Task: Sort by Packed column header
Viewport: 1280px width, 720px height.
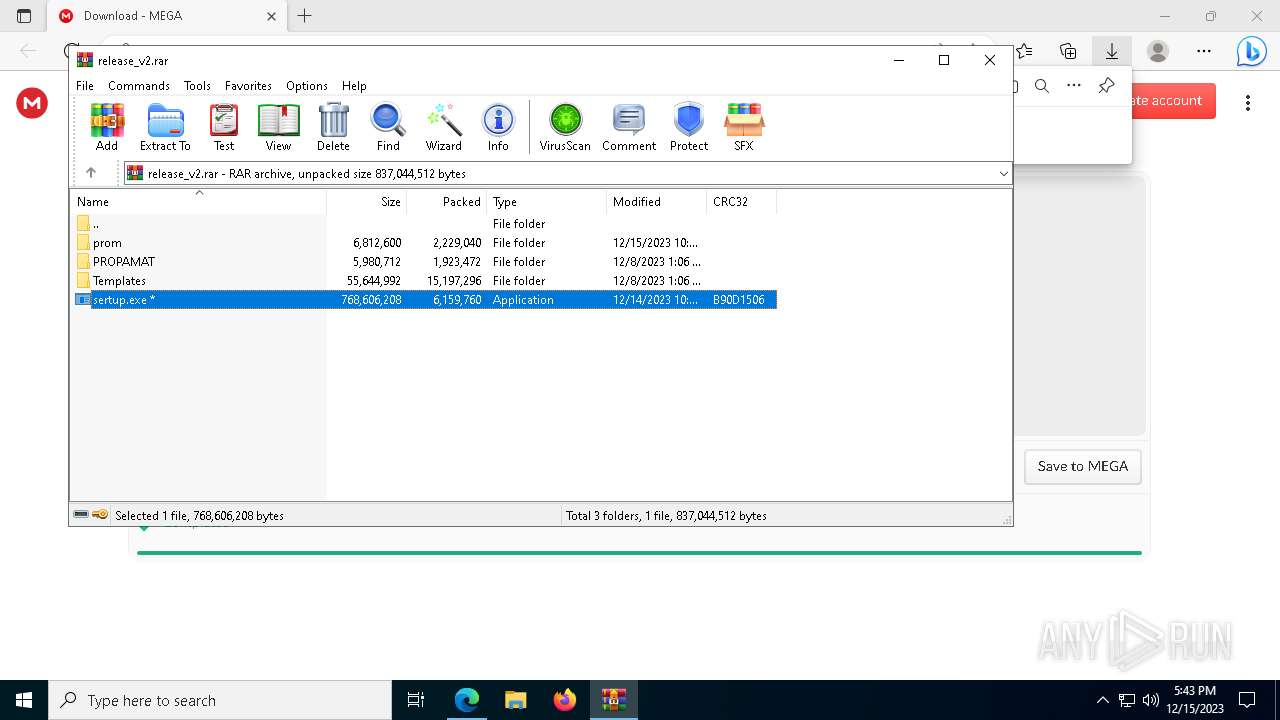Action: point(447,201)
